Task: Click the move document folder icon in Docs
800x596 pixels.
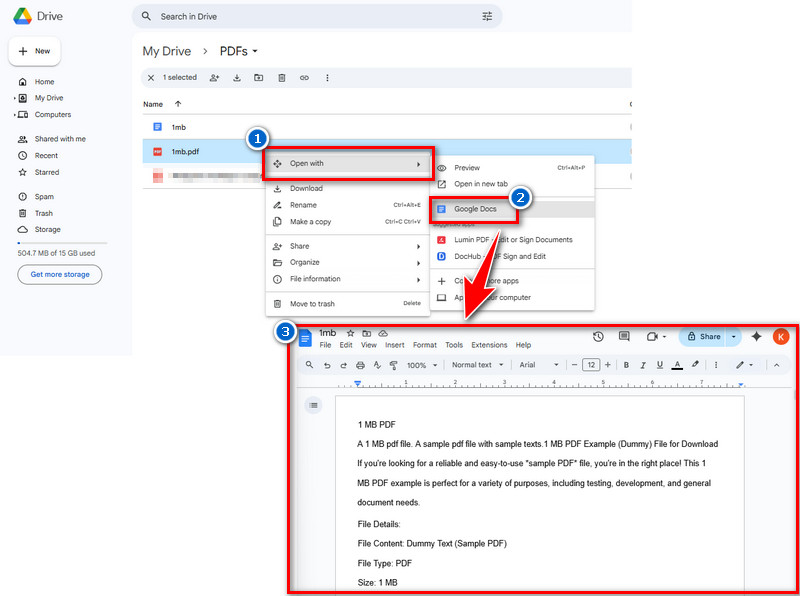Action: 366,333
